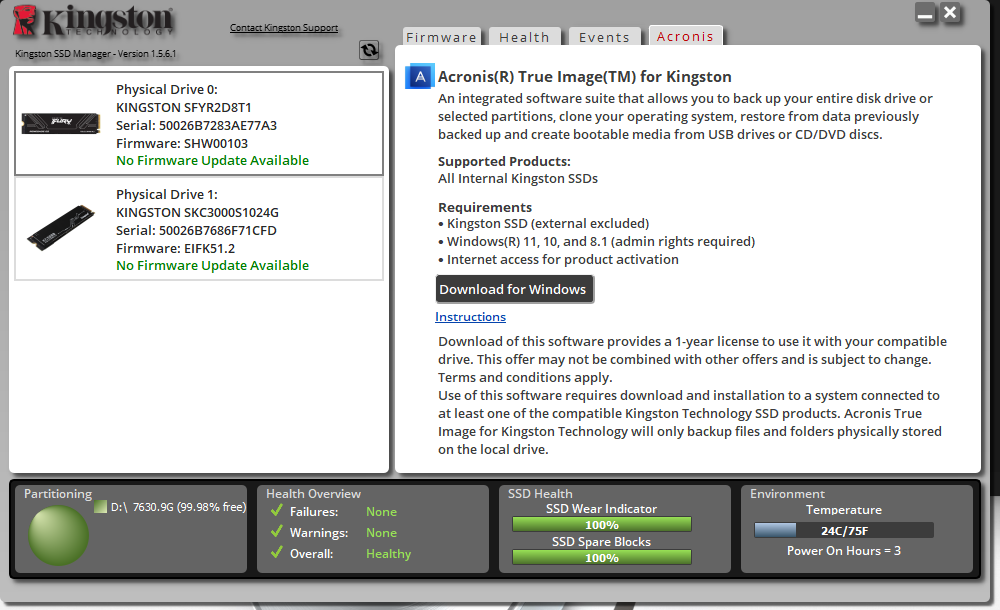Click Overall: Healthy value
The image size is (1000, 610).
click(388, 554)
